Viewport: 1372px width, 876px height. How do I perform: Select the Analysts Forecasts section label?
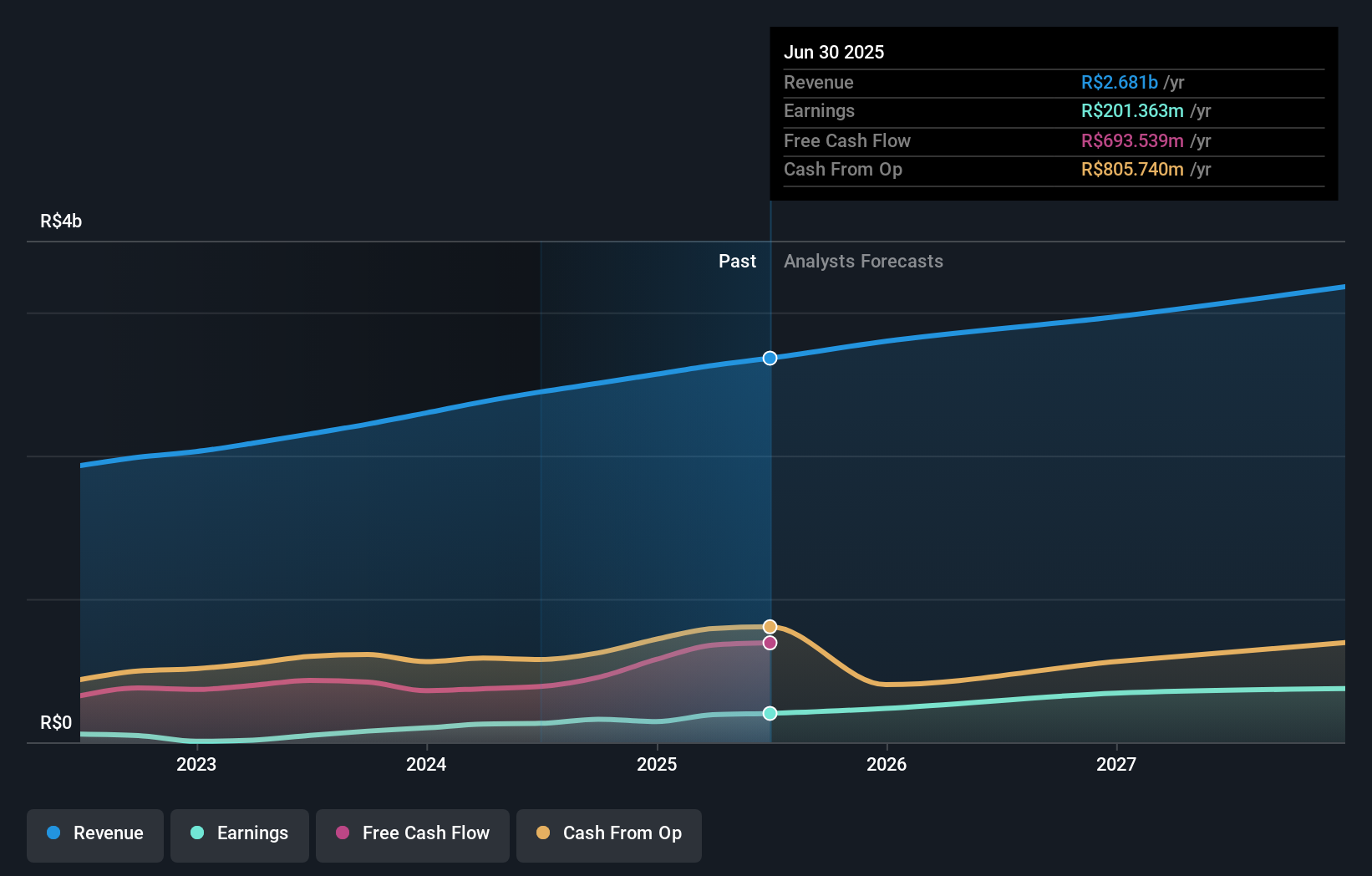[863, 261]
